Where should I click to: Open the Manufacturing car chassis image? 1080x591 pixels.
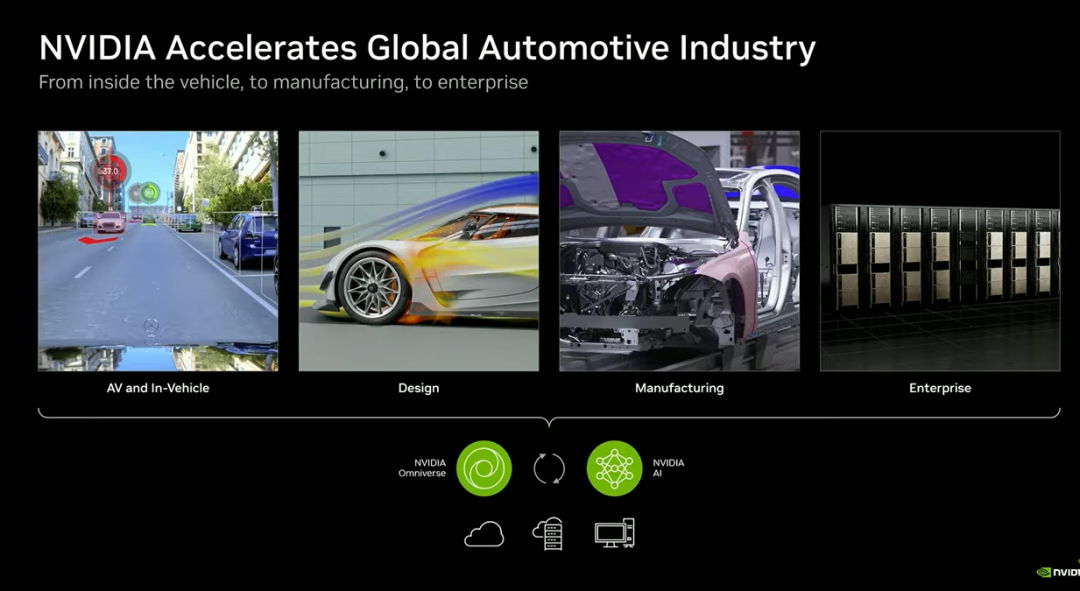point(679,251)
